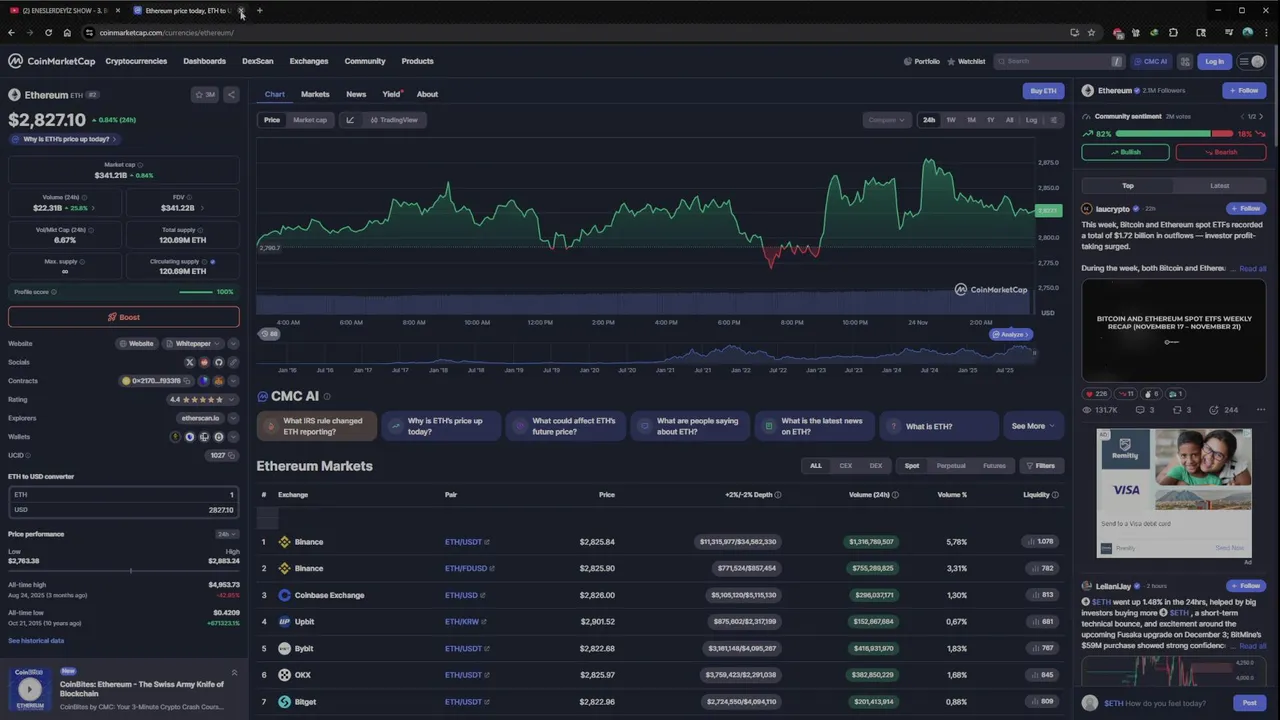The image size is (1280, 720).
Task: Show CMC AI info icon
Action: tap(327, 397)
